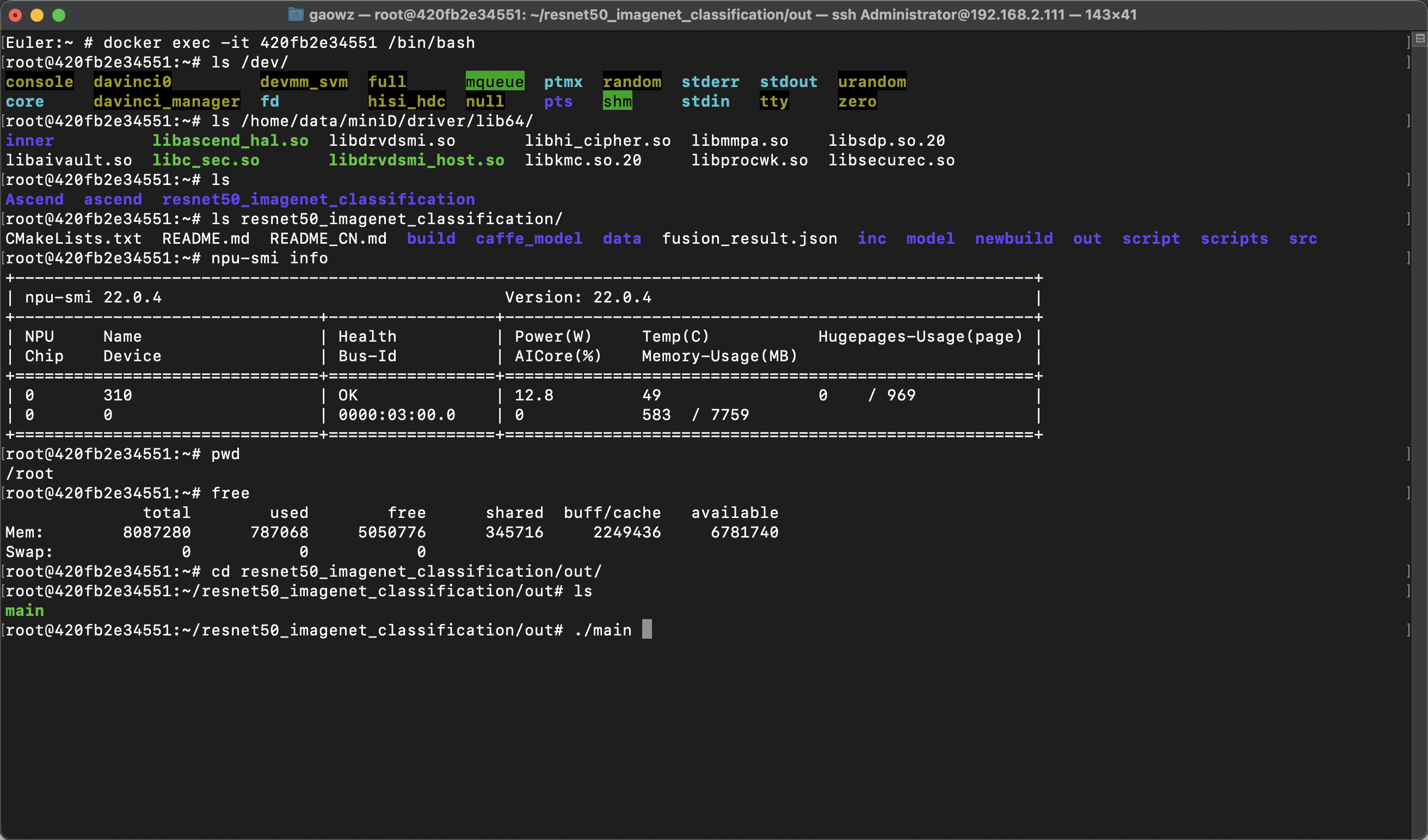The height and width of the screenshot is (840, 1428).
Task: Click the terminal cursor after ./main
Action: click(647, 629)
